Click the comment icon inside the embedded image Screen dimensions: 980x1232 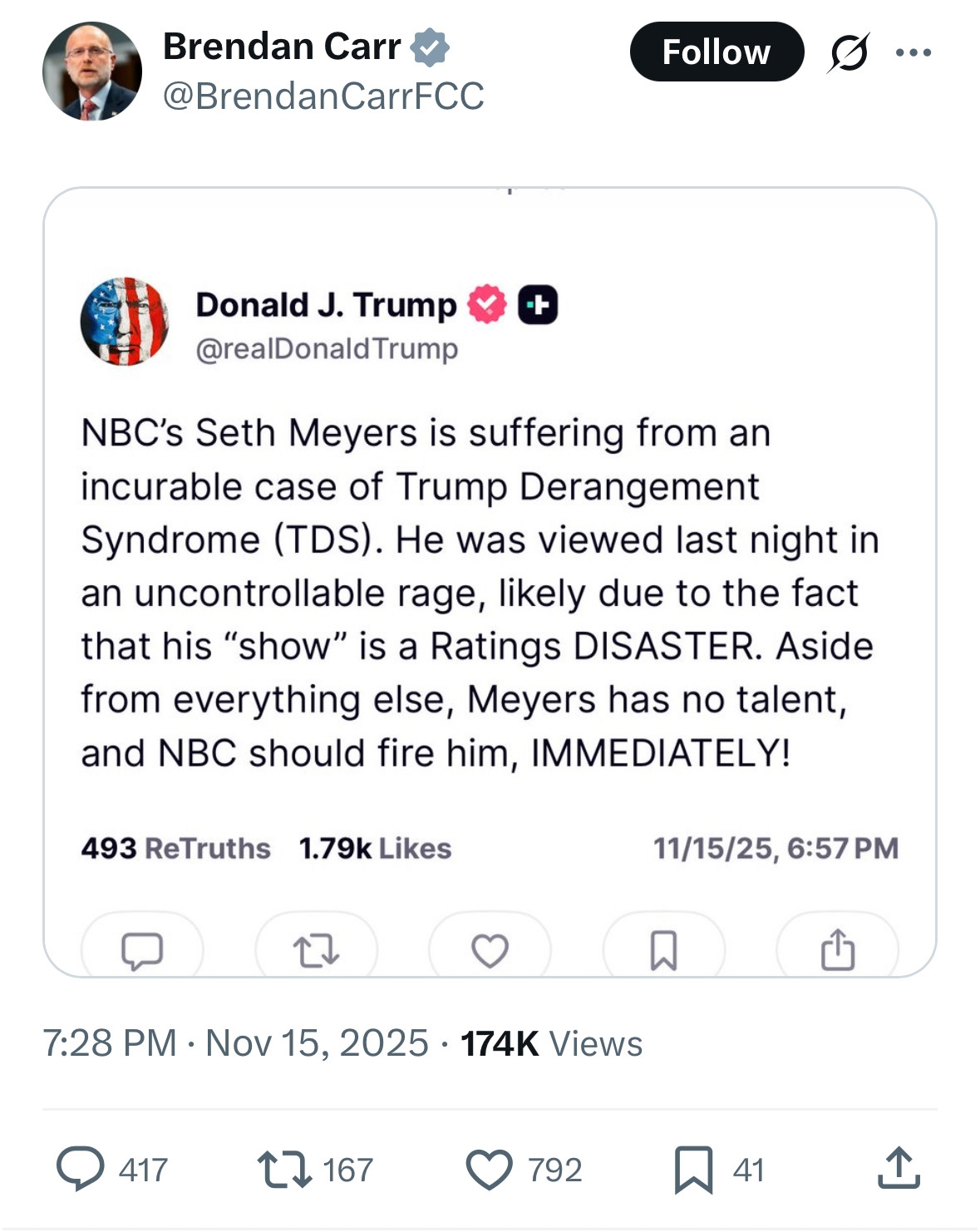click(x=142, y=950)
